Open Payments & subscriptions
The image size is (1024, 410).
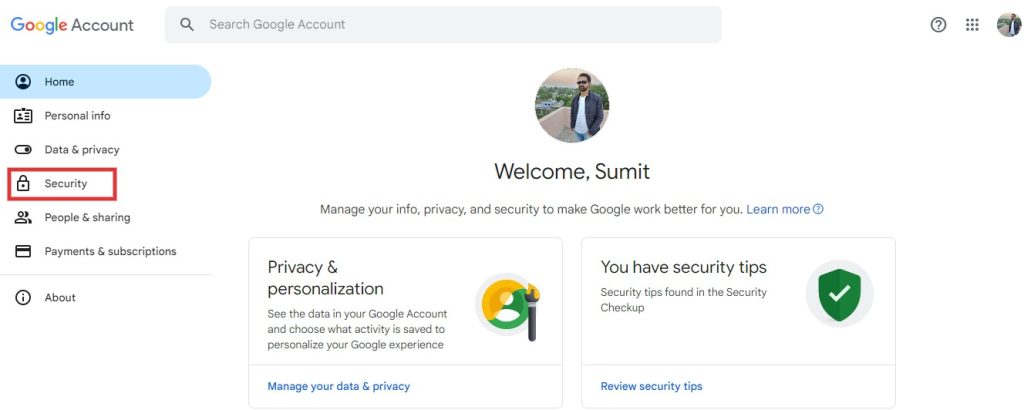pyautogui.click(x=110, y=251)
